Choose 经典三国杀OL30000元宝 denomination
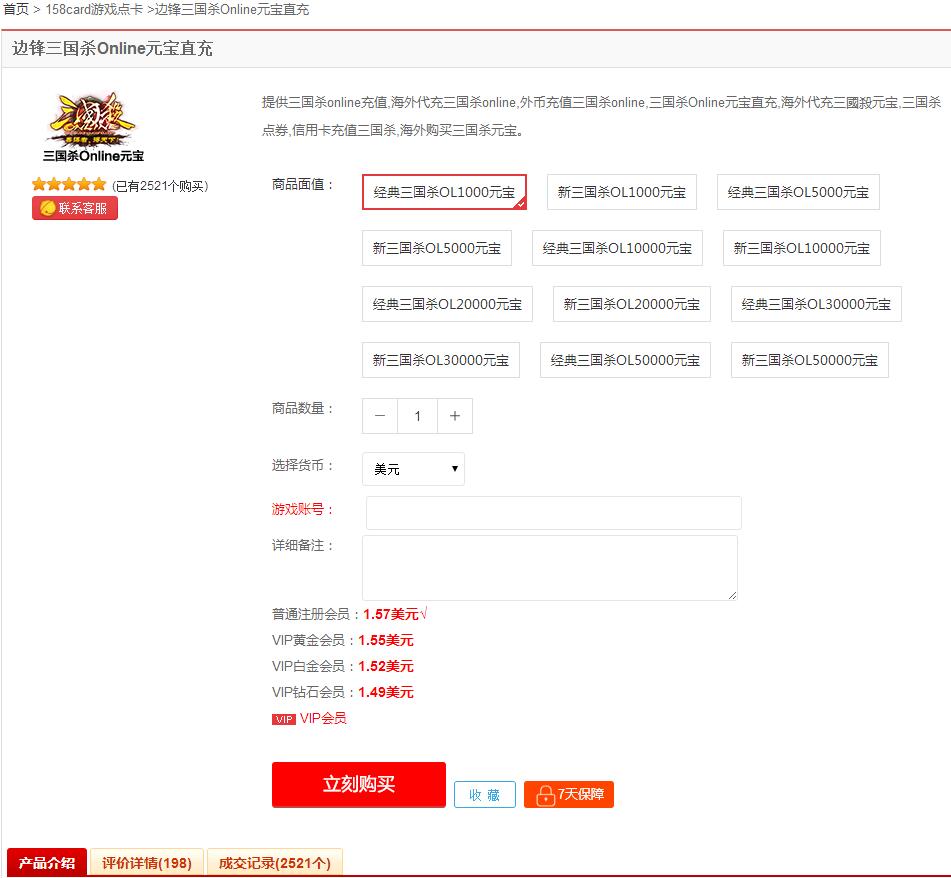The width and height of the screenshot is (951, 878). click(x=816, y=304)
